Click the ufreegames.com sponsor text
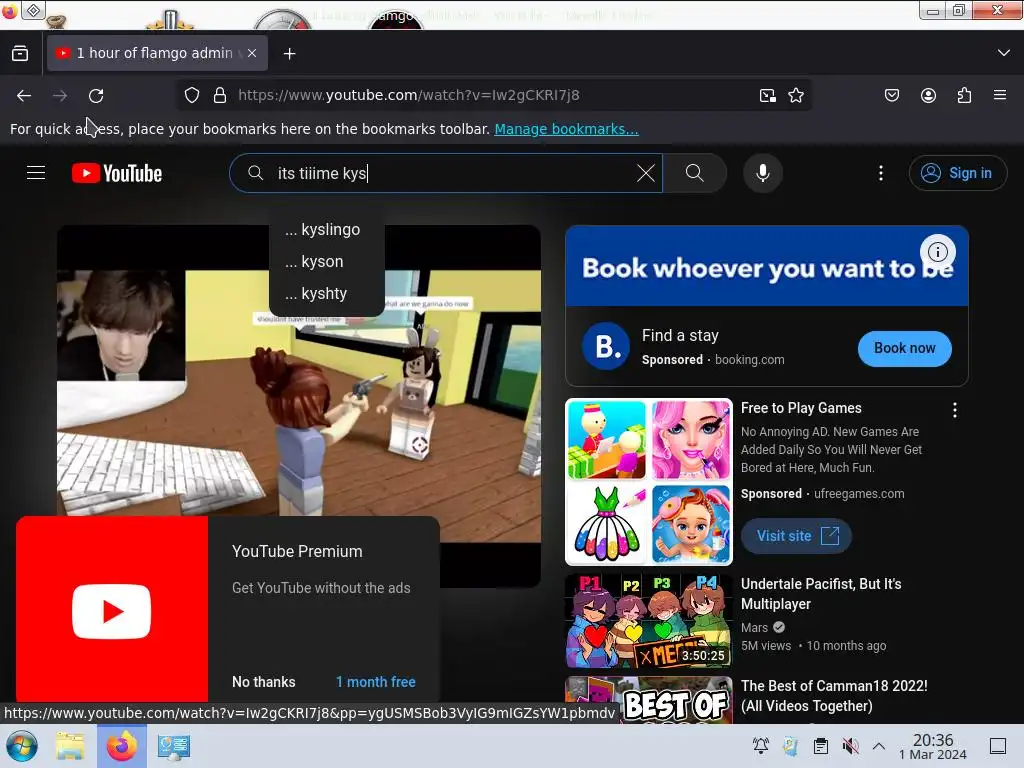Screen dimensions: 1024x768 click(x=859, y=494)
